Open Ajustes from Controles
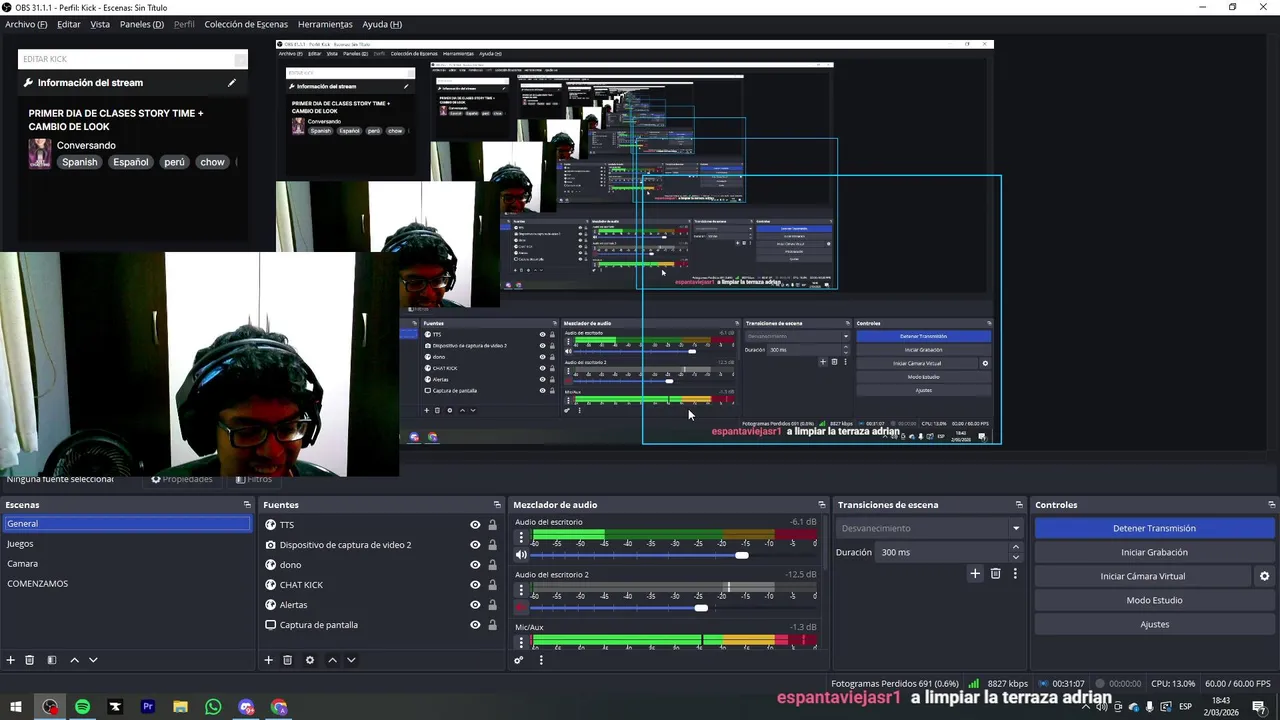 (x=1154, y=624)
